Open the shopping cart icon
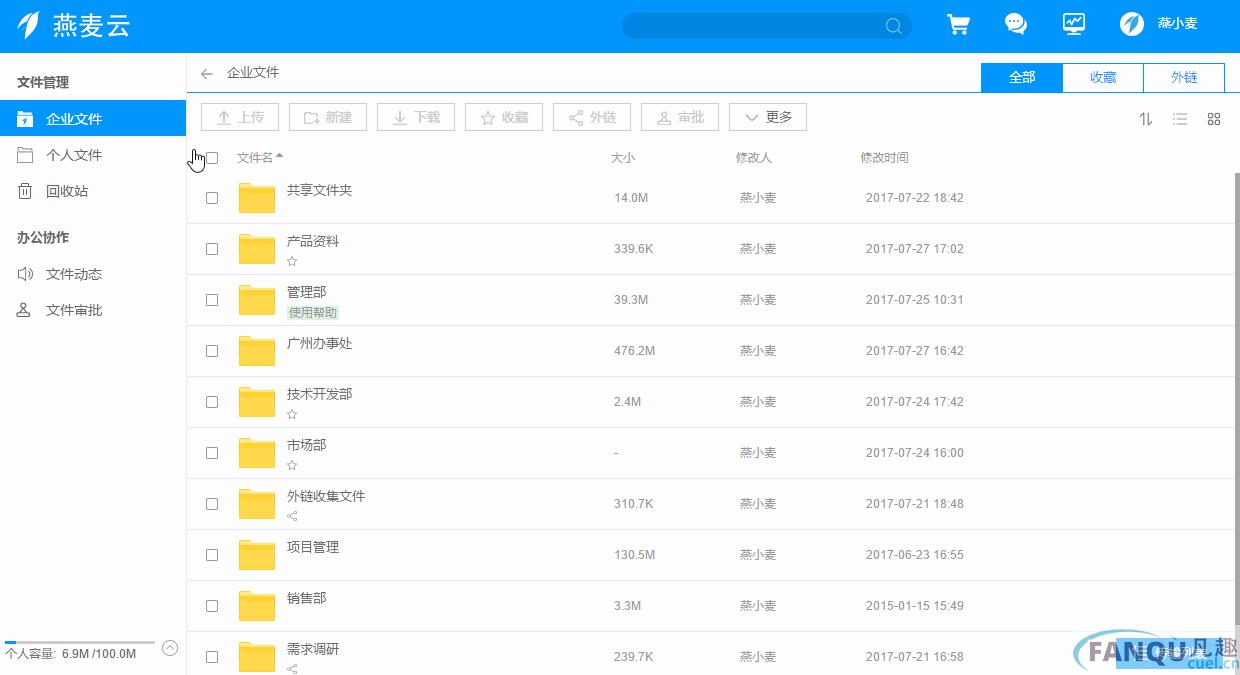 (x=958, y=25)
